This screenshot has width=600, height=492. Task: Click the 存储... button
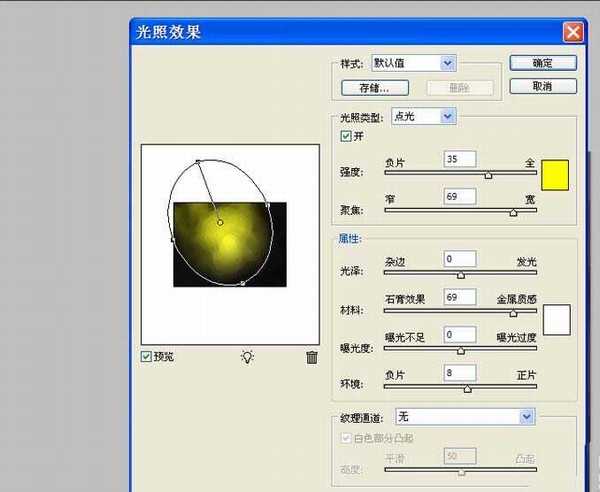click(373, 88)
